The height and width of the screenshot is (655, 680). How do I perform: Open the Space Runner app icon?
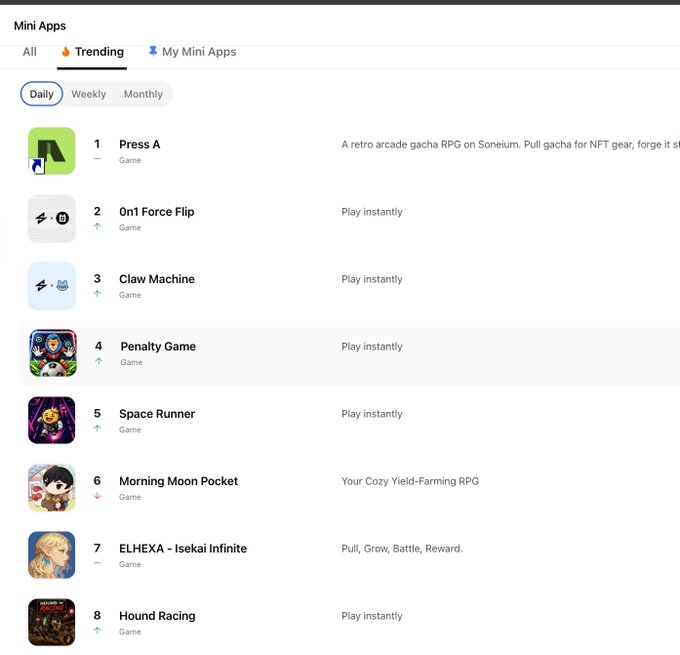point(52,420)
